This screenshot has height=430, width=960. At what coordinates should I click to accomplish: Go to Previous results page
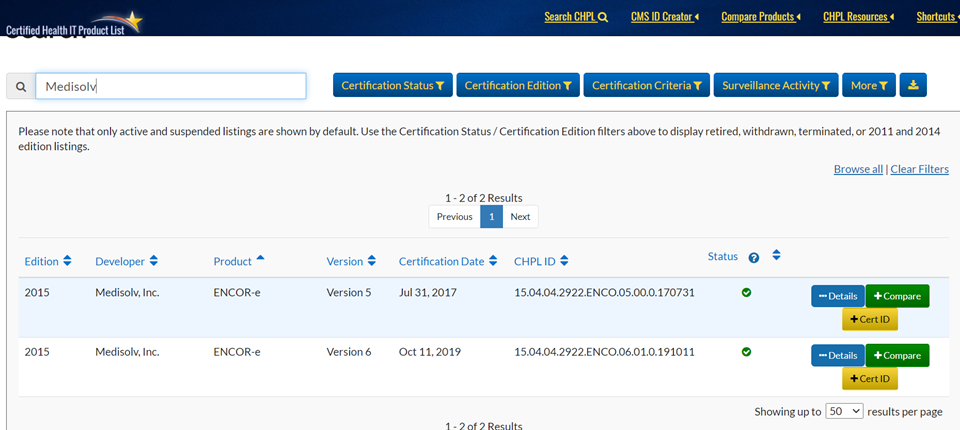tap(454, 217)
